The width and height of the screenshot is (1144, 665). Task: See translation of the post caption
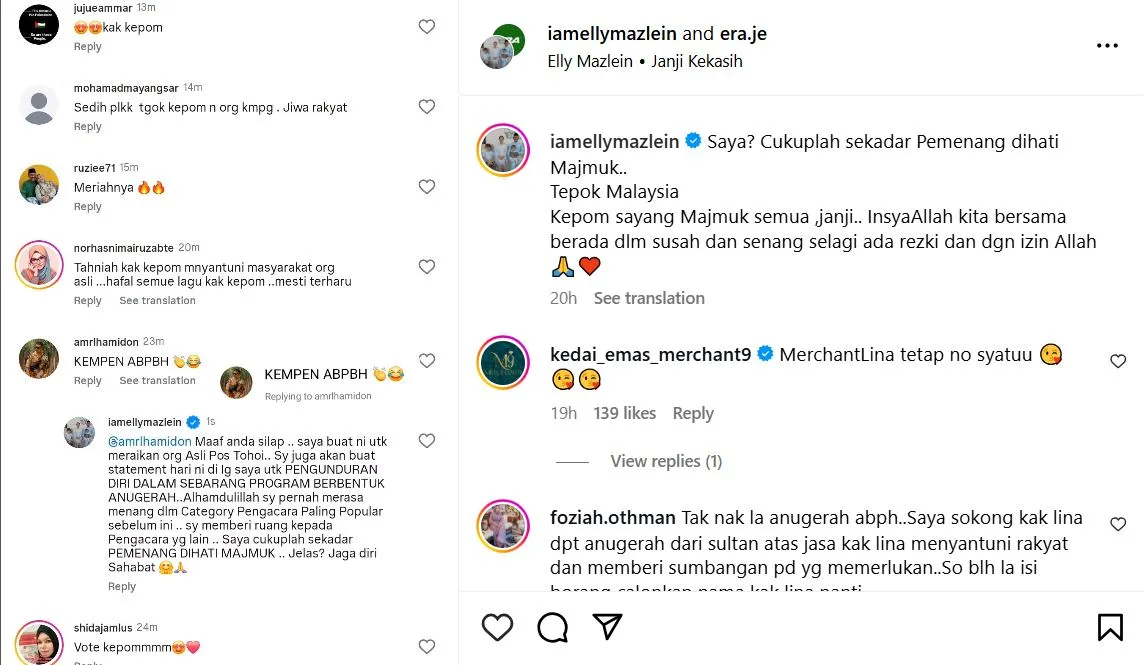(x=649, y=298)
